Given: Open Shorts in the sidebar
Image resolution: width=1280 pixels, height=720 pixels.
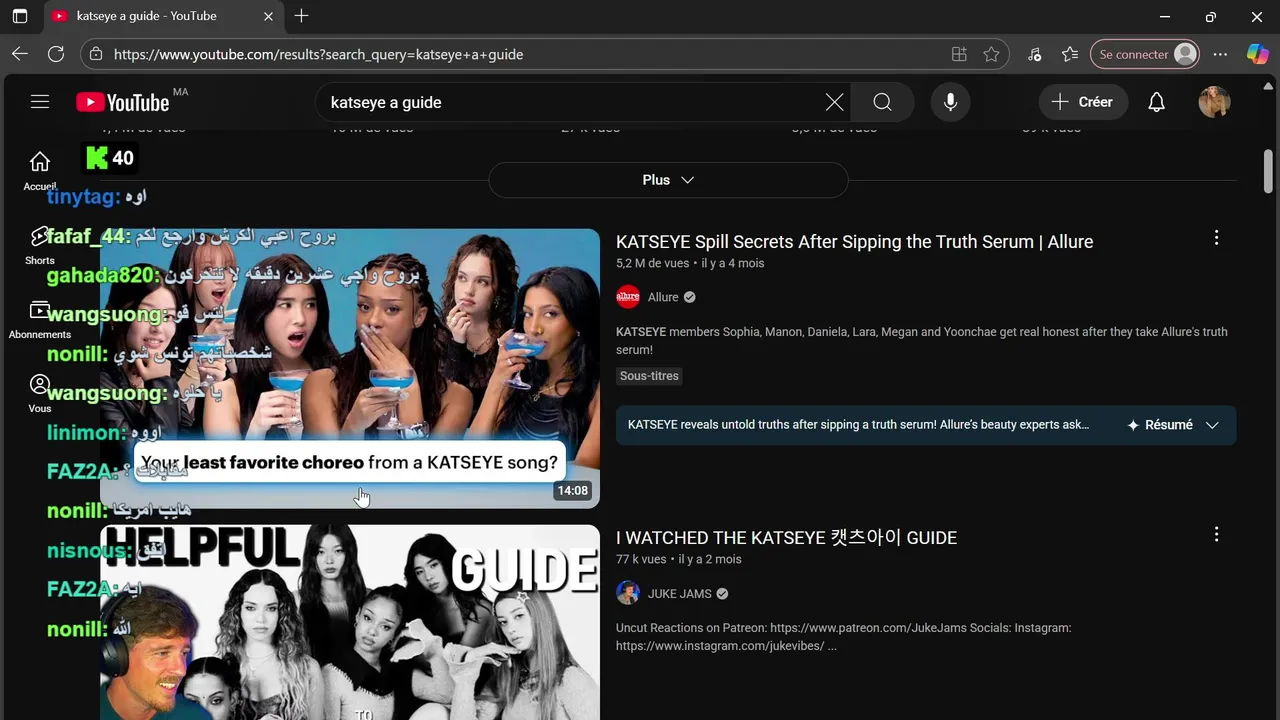Looking at the screenshot, I should coord(40,245).
